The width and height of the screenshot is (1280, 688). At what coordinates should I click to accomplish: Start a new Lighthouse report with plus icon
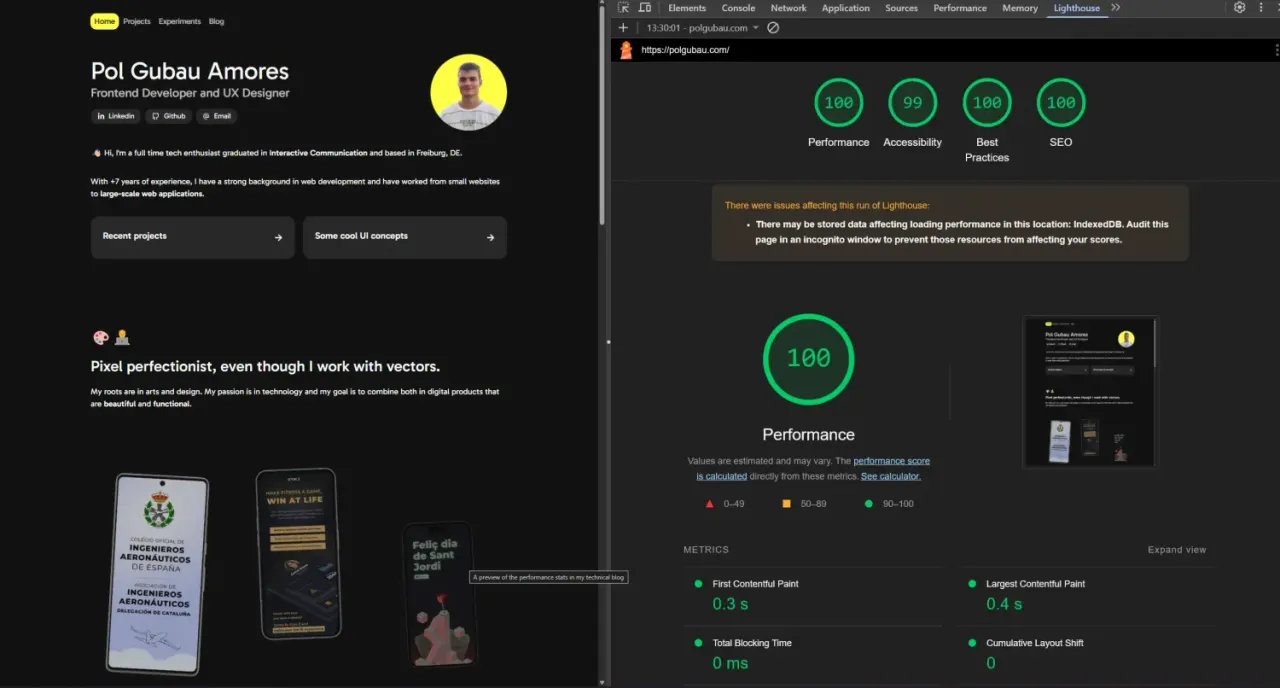point(623,28)
